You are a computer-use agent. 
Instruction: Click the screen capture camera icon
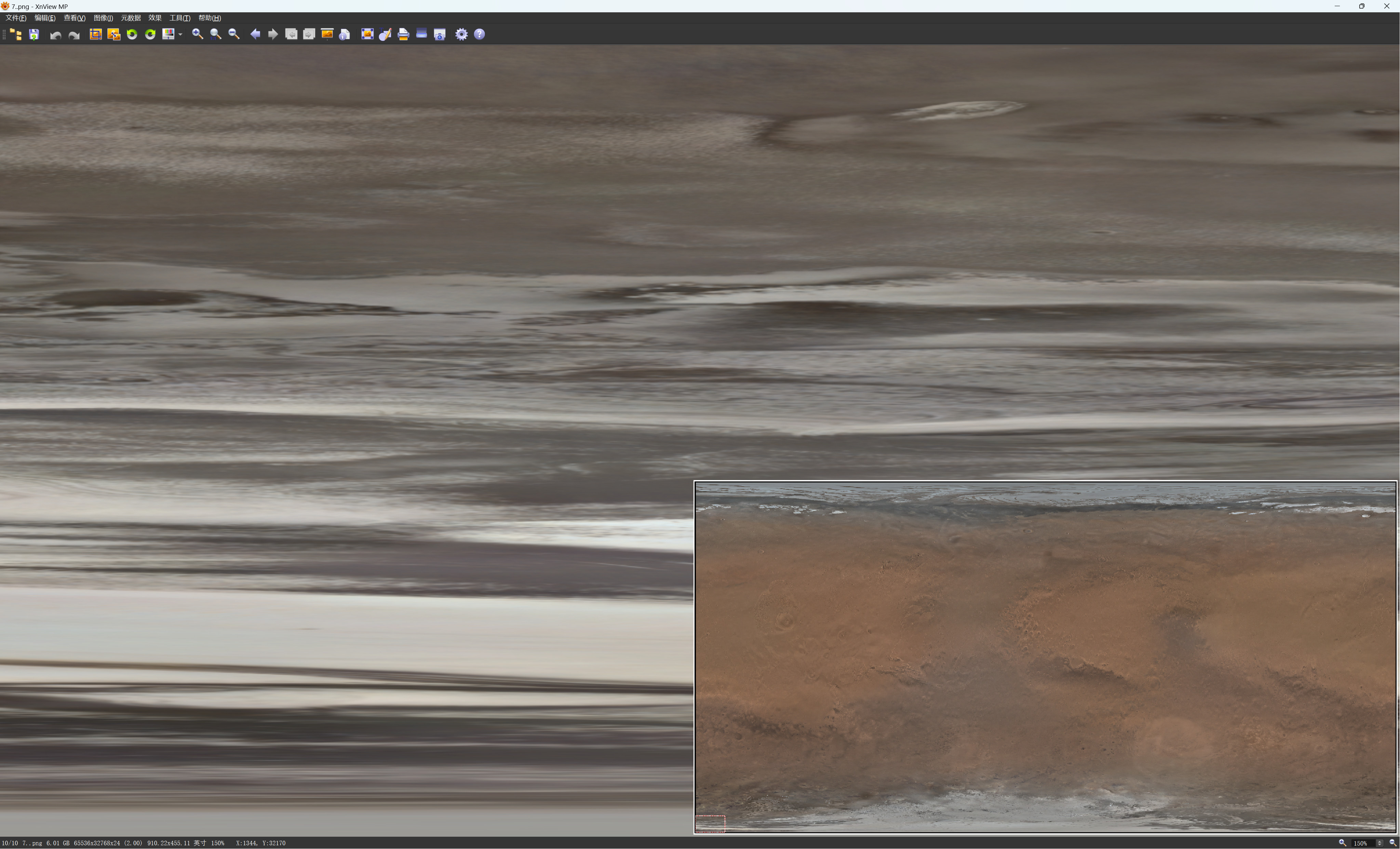[x=440, y=35]
